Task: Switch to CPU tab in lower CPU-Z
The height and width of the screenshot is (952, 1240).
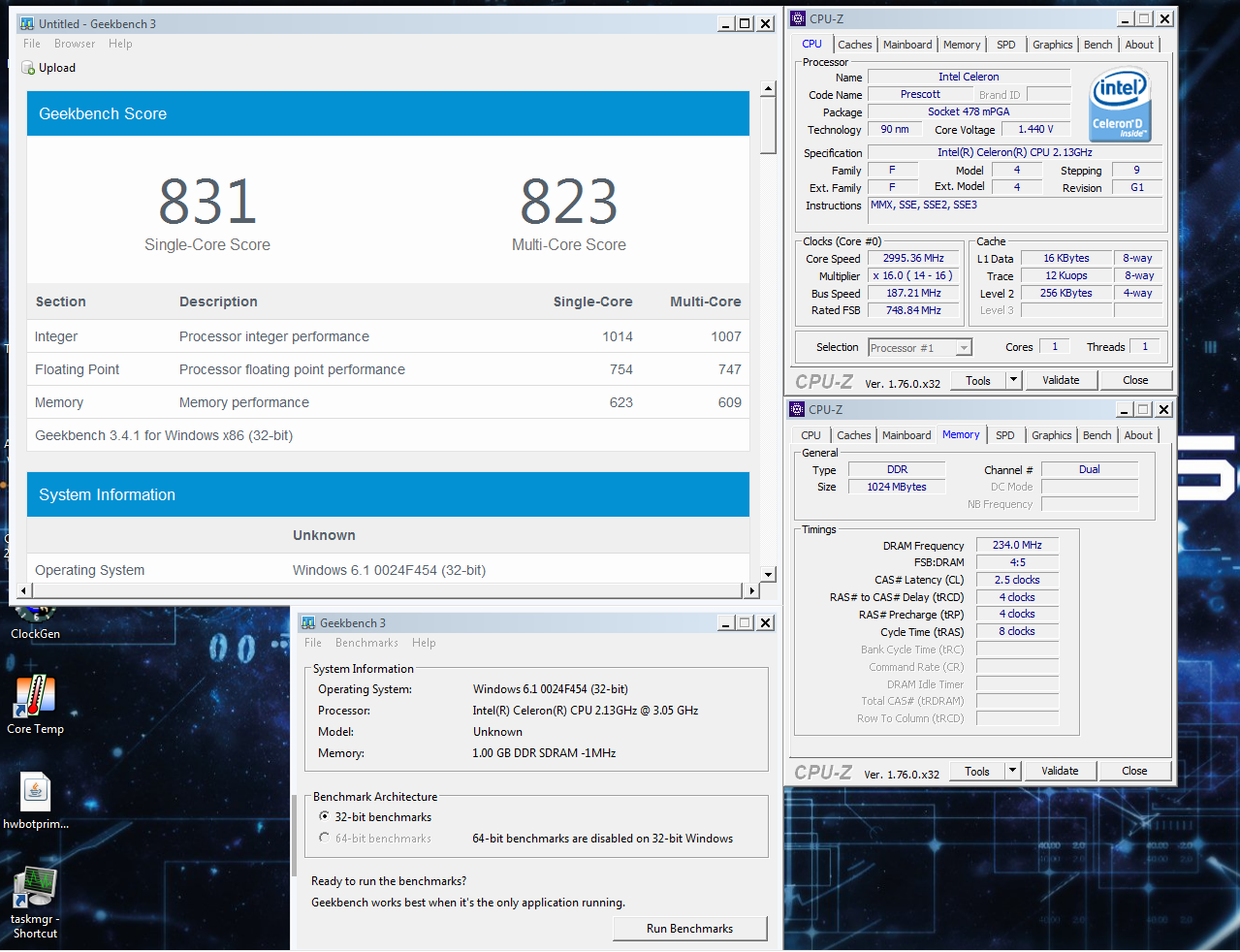Action: click(811, 435)
